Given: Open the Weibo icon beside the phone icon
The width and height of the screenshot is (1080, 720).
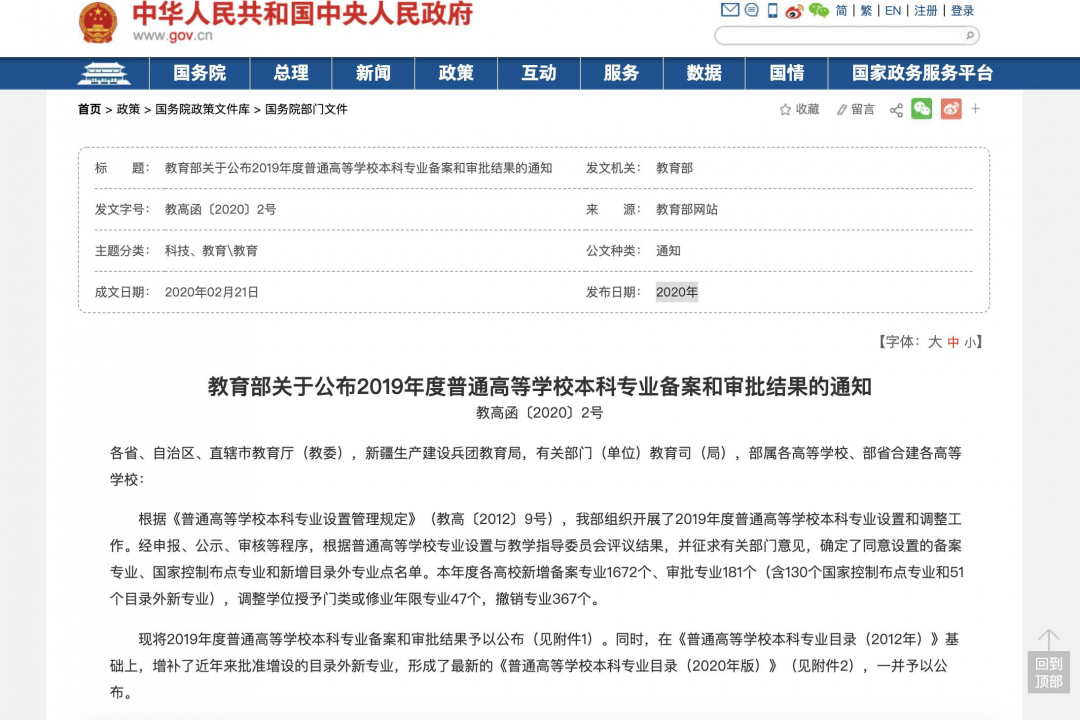Looking at the screenshot, I should click(795, 11).
